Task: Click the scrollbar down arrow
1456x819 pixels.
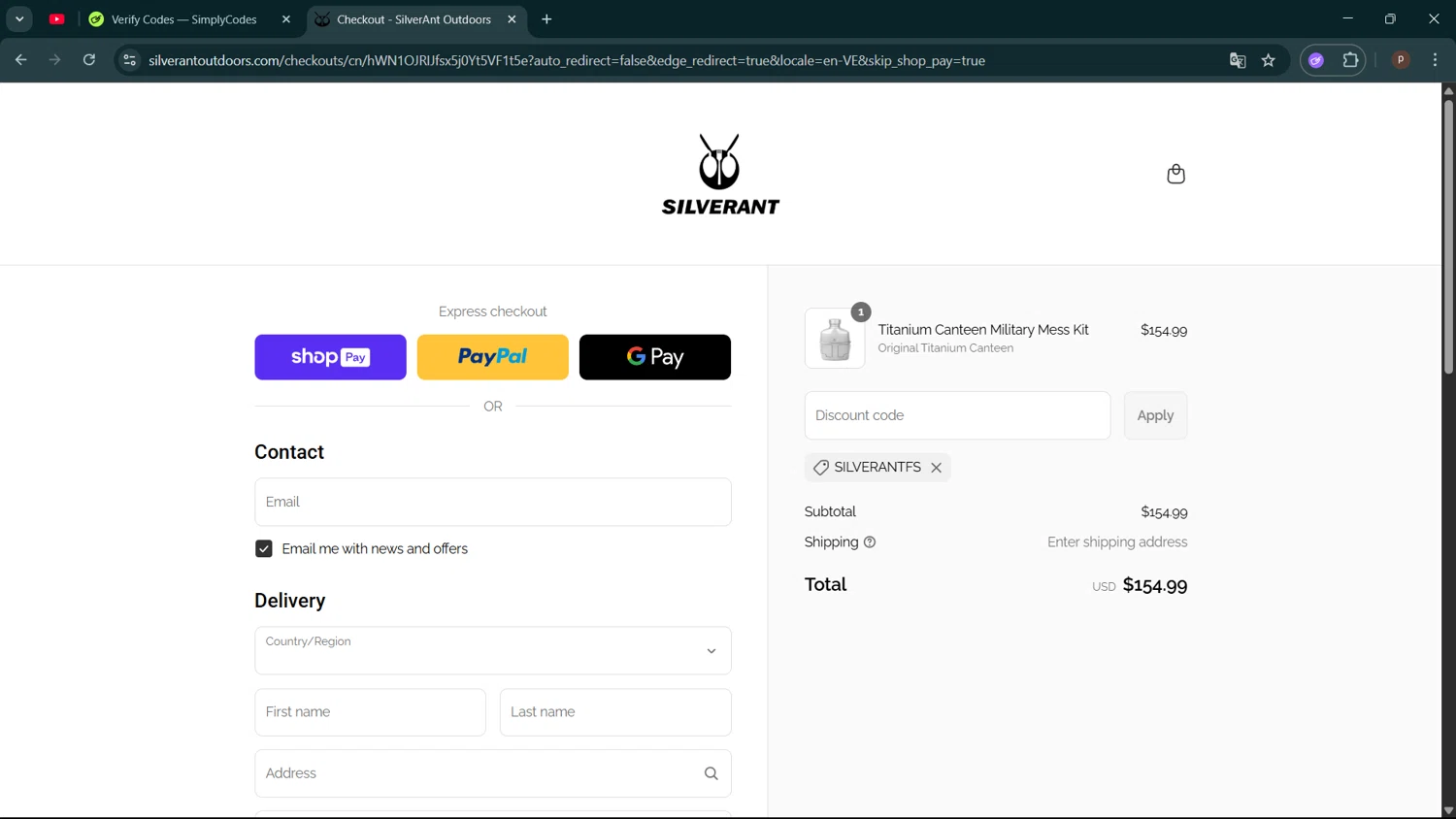Action: [x=1448, y=811]
